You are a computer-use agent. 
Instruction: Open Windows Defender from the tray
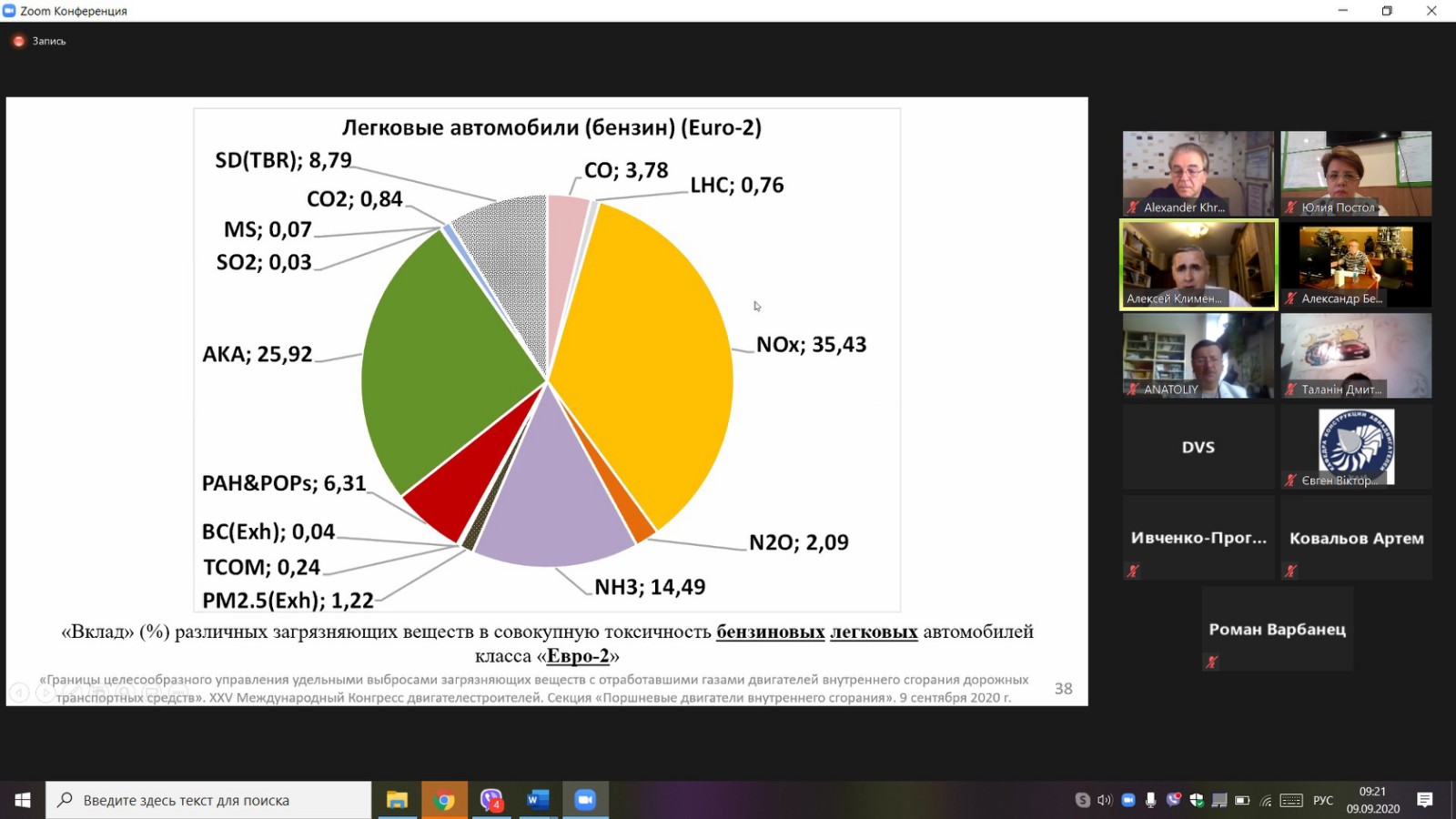pos(1197,801)
